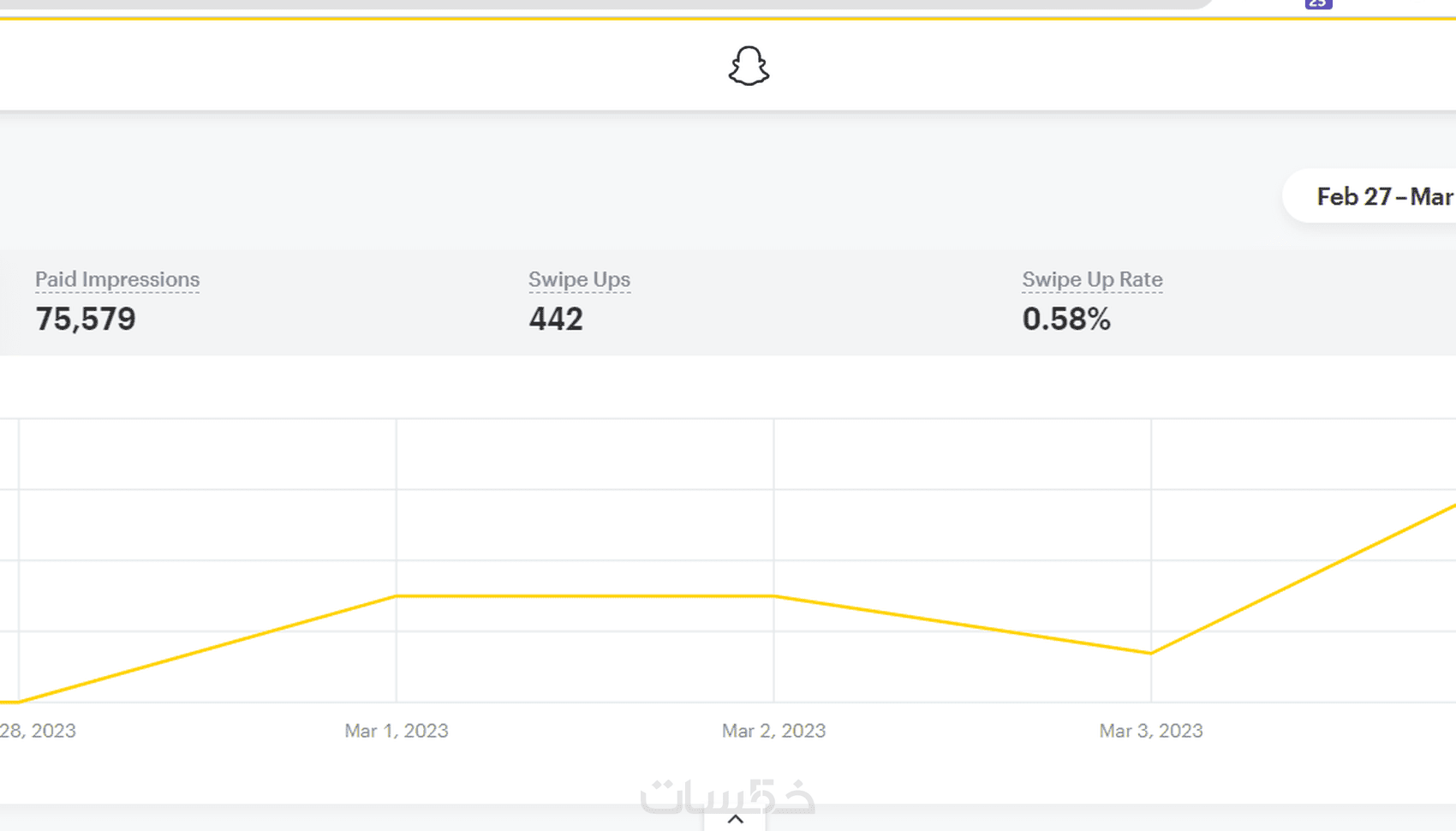Click the Mar 3, 2023 axis label

pyautogui.click(x=1151, y=731)
